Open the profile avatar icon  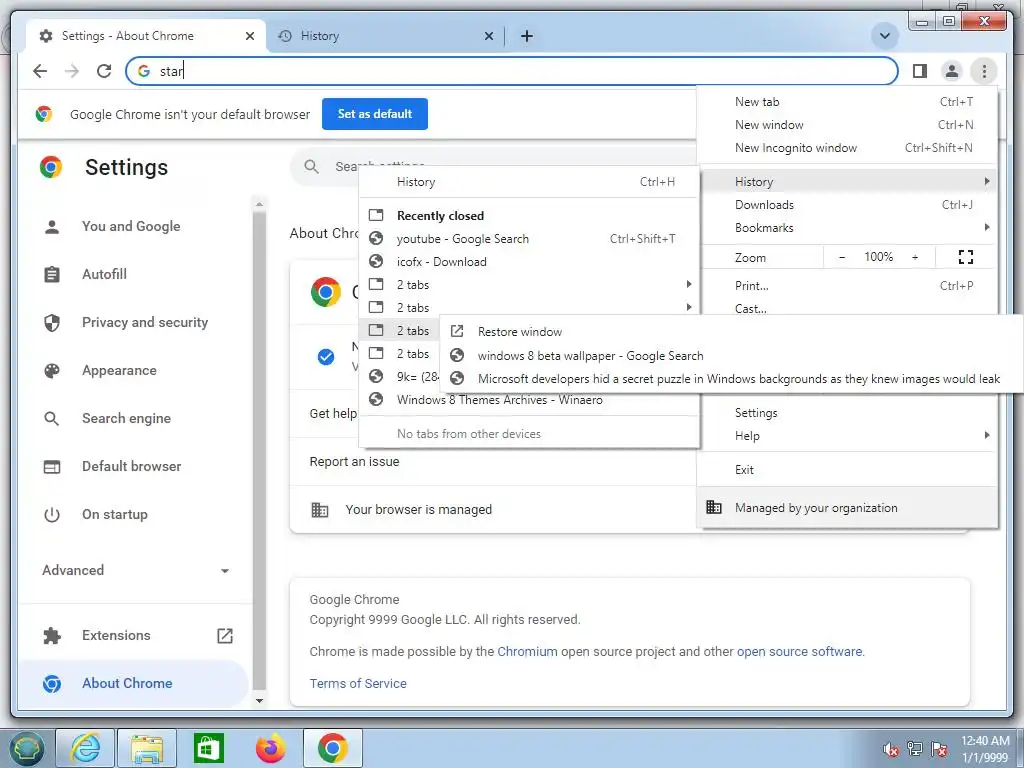point(952,71)
